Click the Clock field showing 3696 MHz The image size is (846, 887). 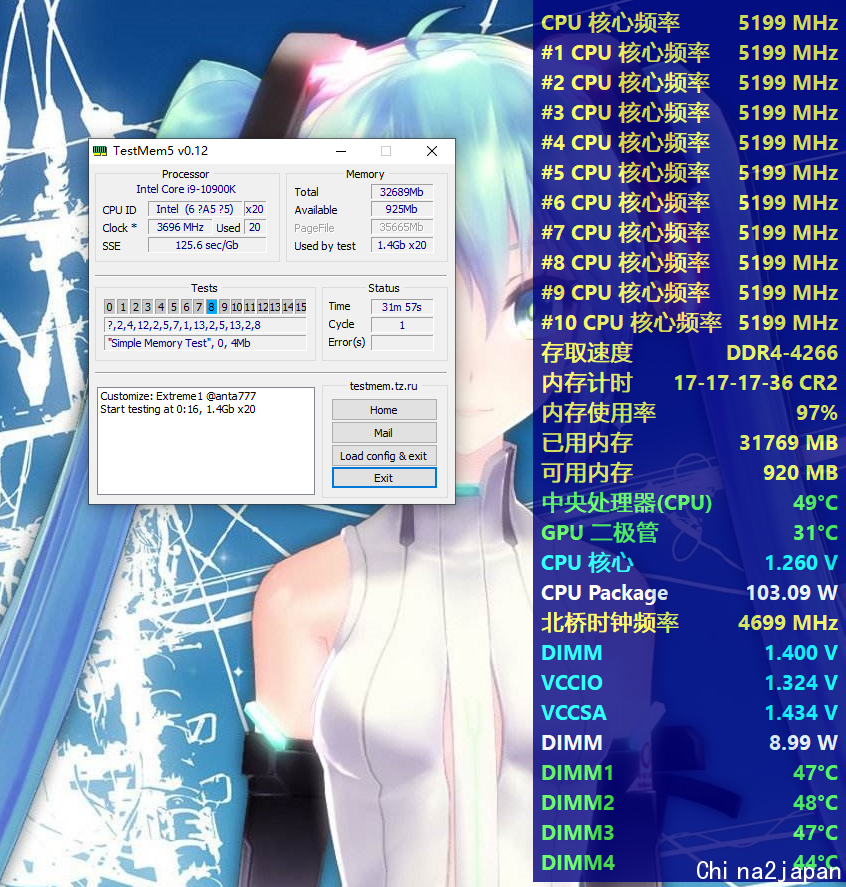pos(180,227)
